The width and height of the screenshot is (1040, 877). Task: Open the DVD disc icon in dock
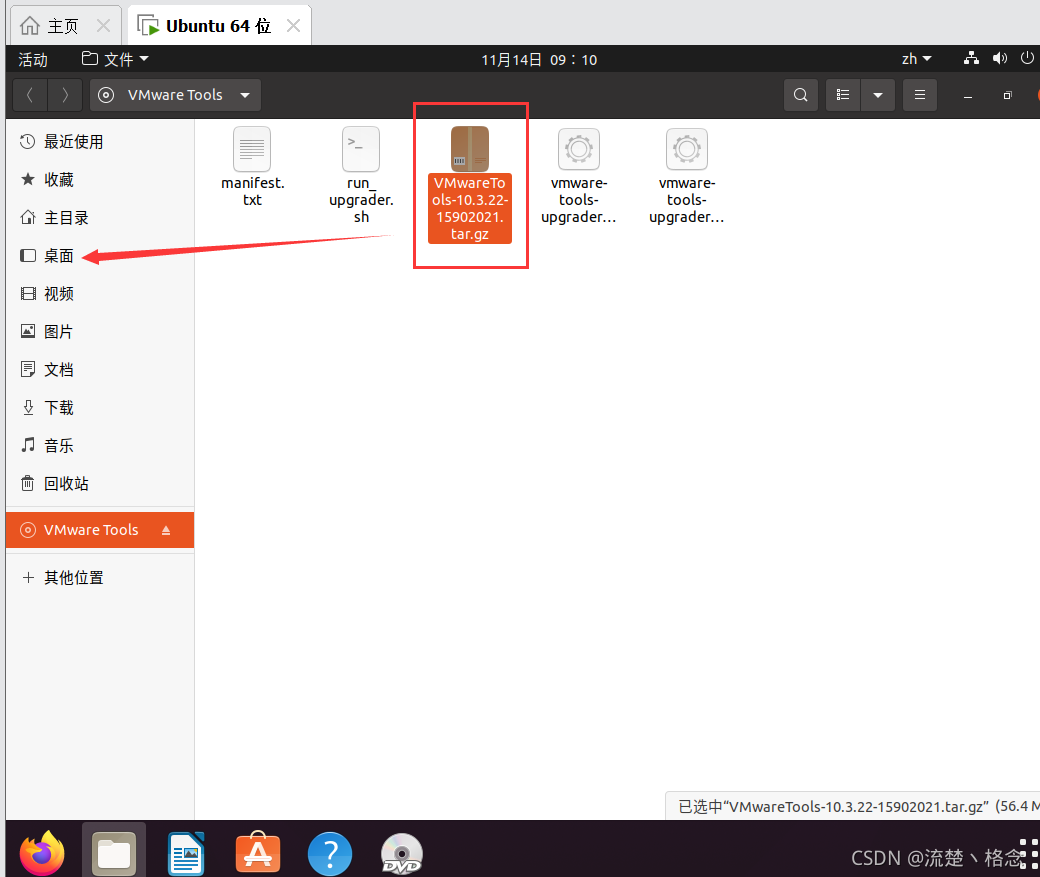tap(402, 854)
